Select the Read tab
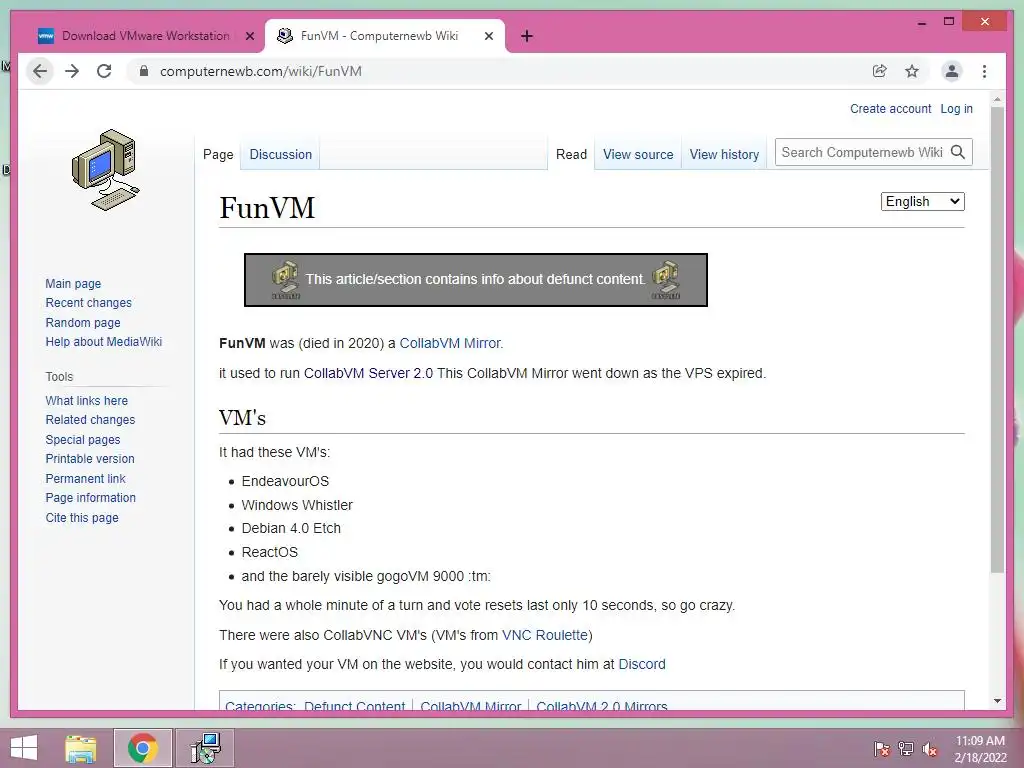Screen dimensions: 1024x768 tap(571, 154)
